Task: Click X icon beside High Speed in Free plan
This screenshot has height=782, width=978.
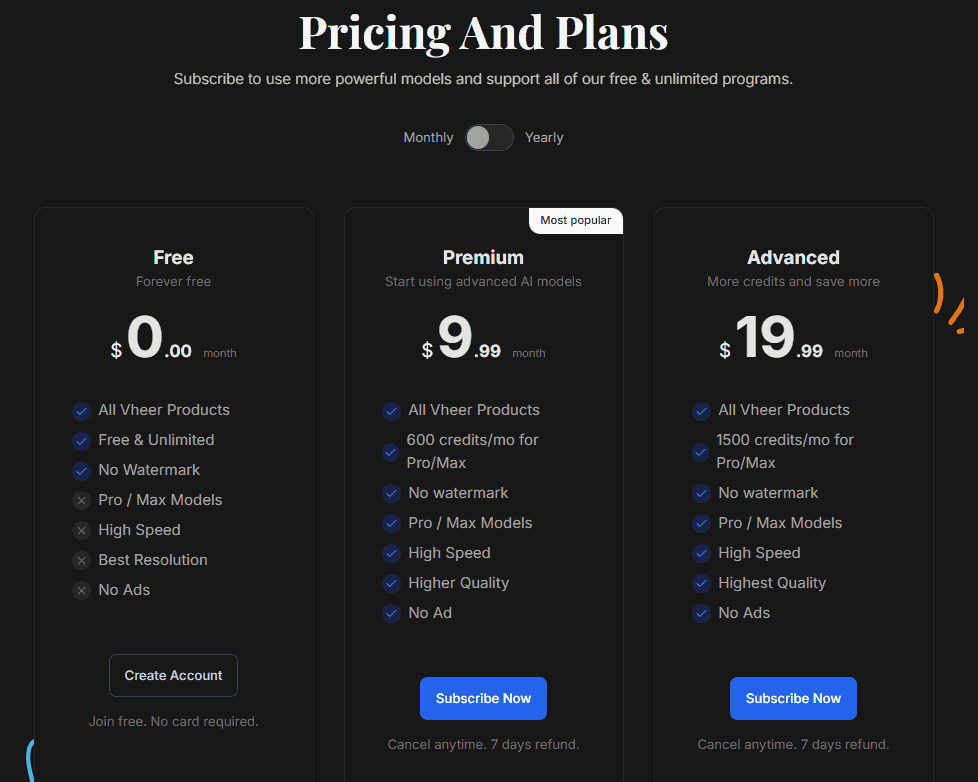Action: coord(82,530)
